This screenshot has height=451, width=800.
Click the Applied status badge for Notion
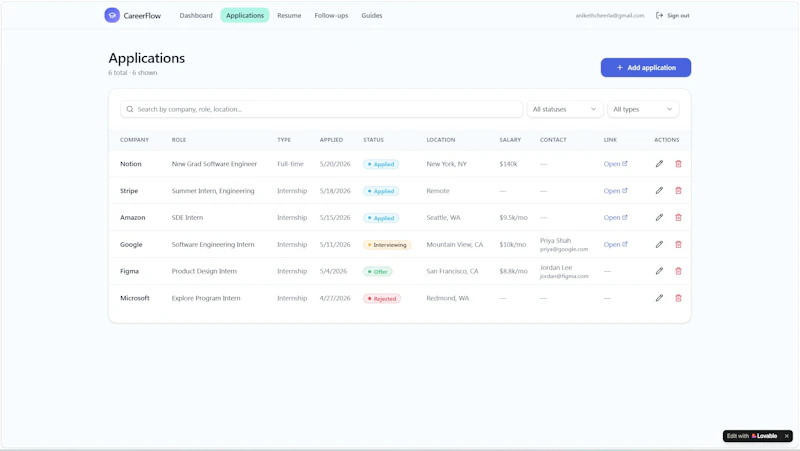click(x=381, y=164)
